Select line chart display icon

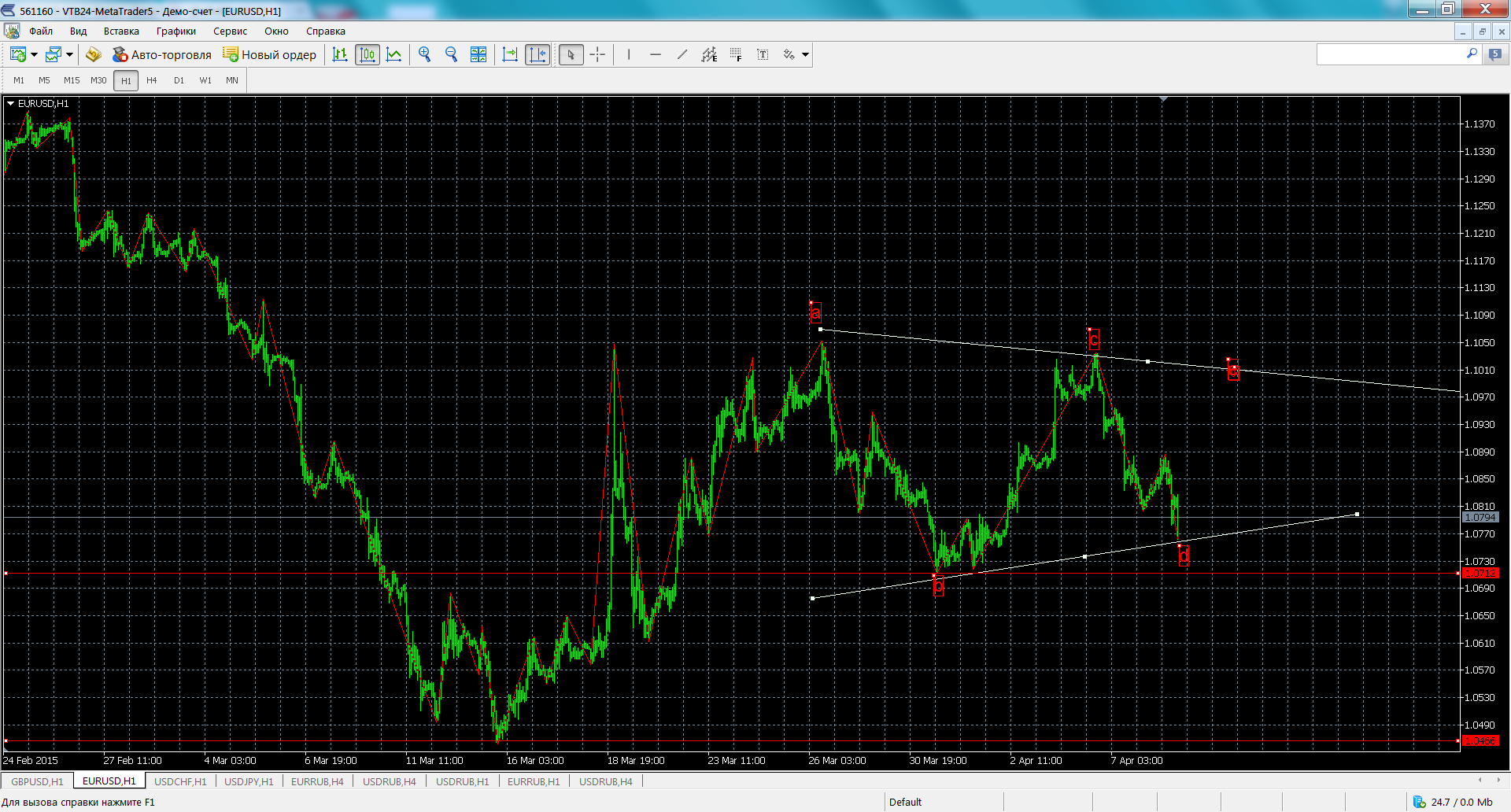tap(394, 54)
